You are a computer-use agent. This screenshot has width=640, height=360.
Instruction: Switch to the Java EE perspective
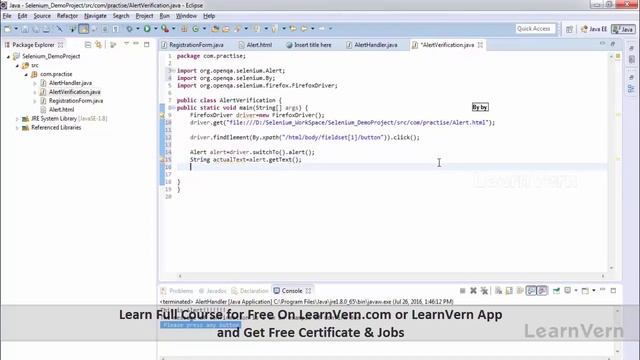point(593,29)
